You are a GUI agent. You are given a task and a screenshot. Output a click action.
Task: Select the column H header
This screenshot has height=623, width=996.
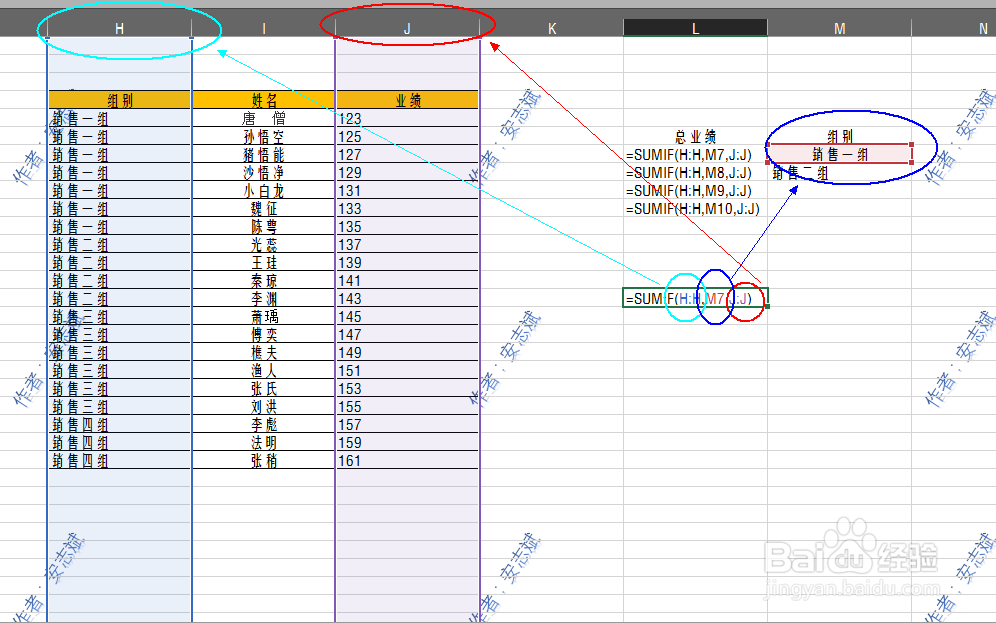(119, 28)
